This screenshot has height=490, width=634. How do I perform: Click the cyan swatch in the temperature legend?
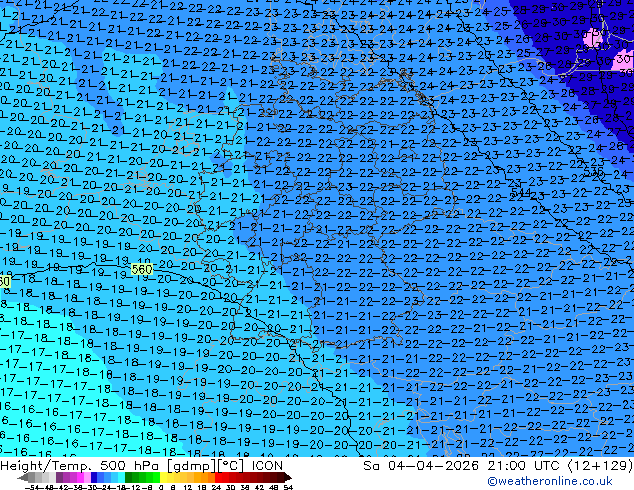click(121, 478)
